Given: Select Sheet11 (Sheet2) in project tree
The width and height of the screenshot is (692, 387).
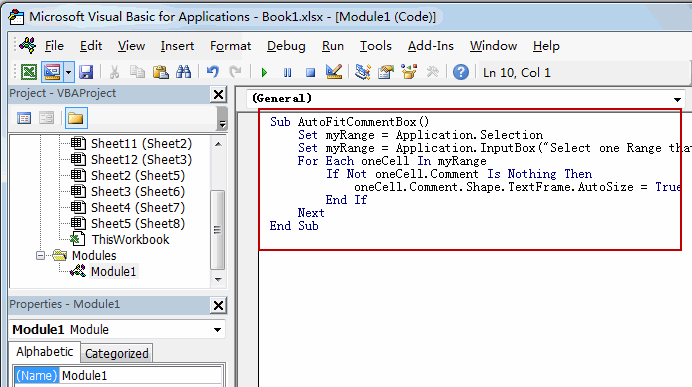Looking at the screenshot, I should (x=141, y=143).
